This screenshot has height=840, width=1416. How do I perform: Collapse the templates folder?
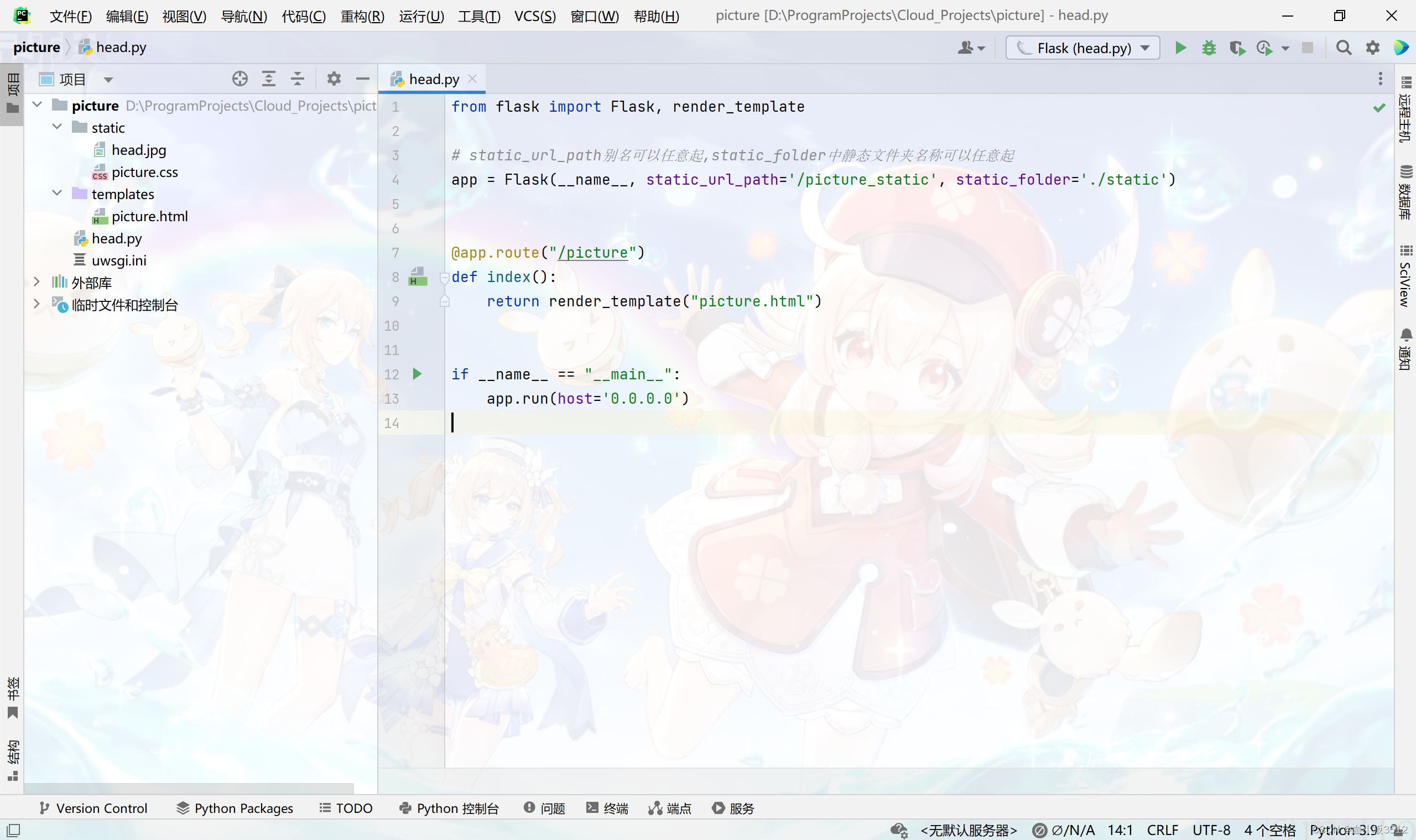click(x=57, y=194)
